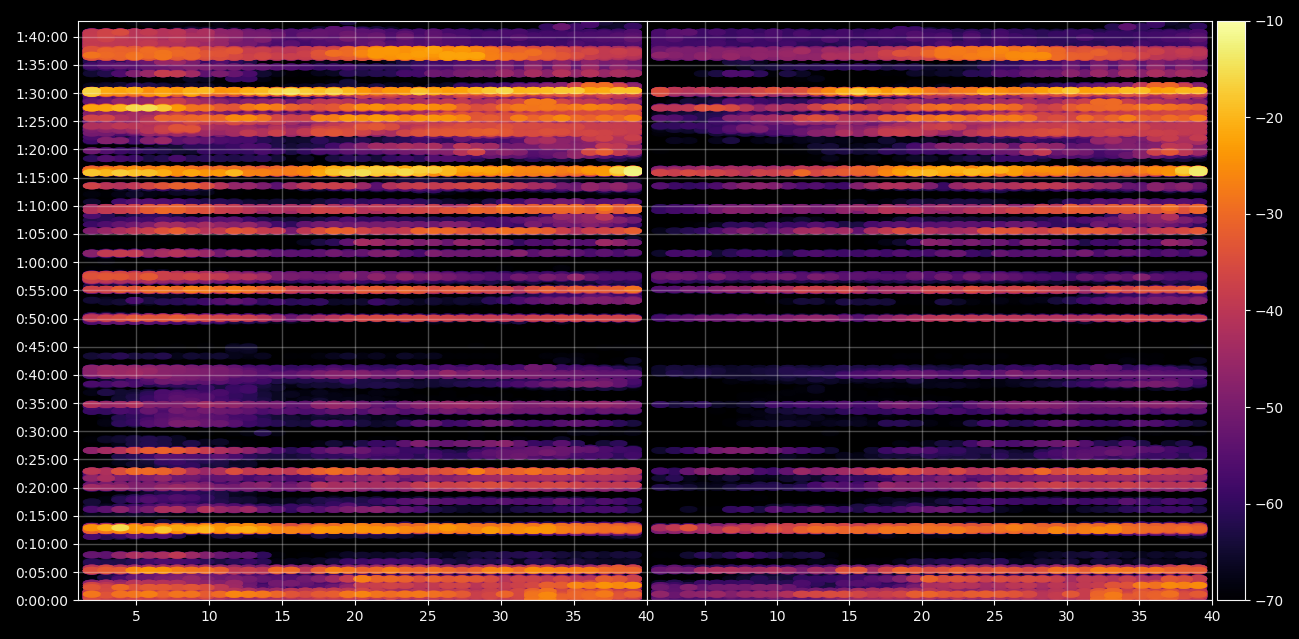Image resolution: width=1299 pixels, height=639 pixels.
Task: Click the 0:25:00 y-axis tick label
Action: pos(42,460)
